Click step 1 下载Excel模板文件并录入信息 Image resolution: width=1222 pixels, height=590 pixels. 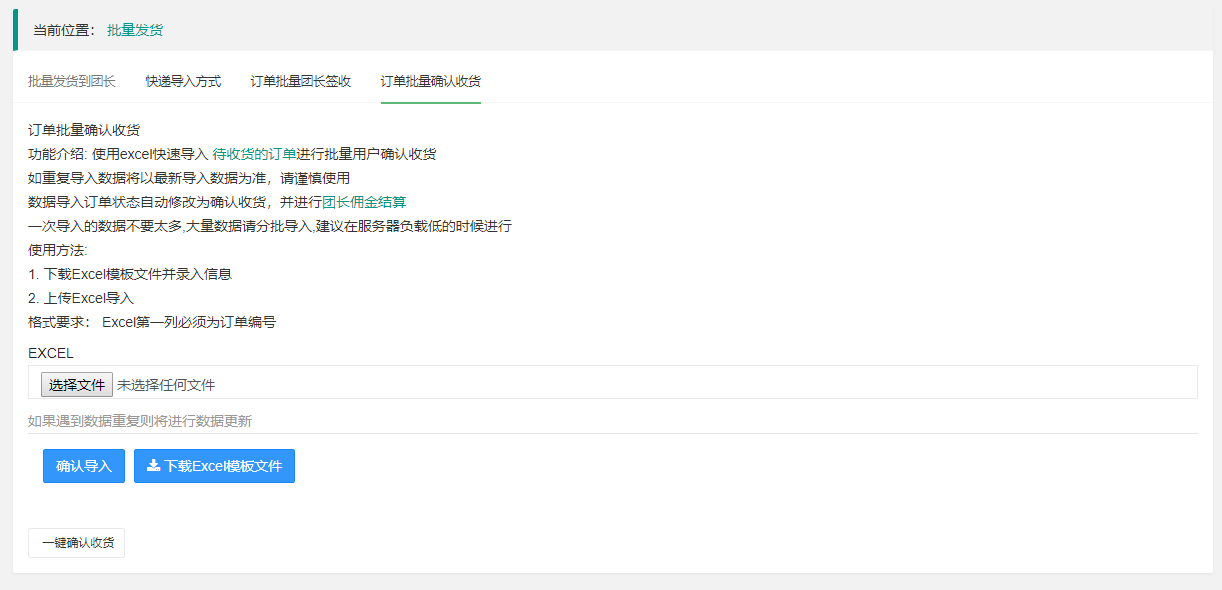tap(130, 274)
